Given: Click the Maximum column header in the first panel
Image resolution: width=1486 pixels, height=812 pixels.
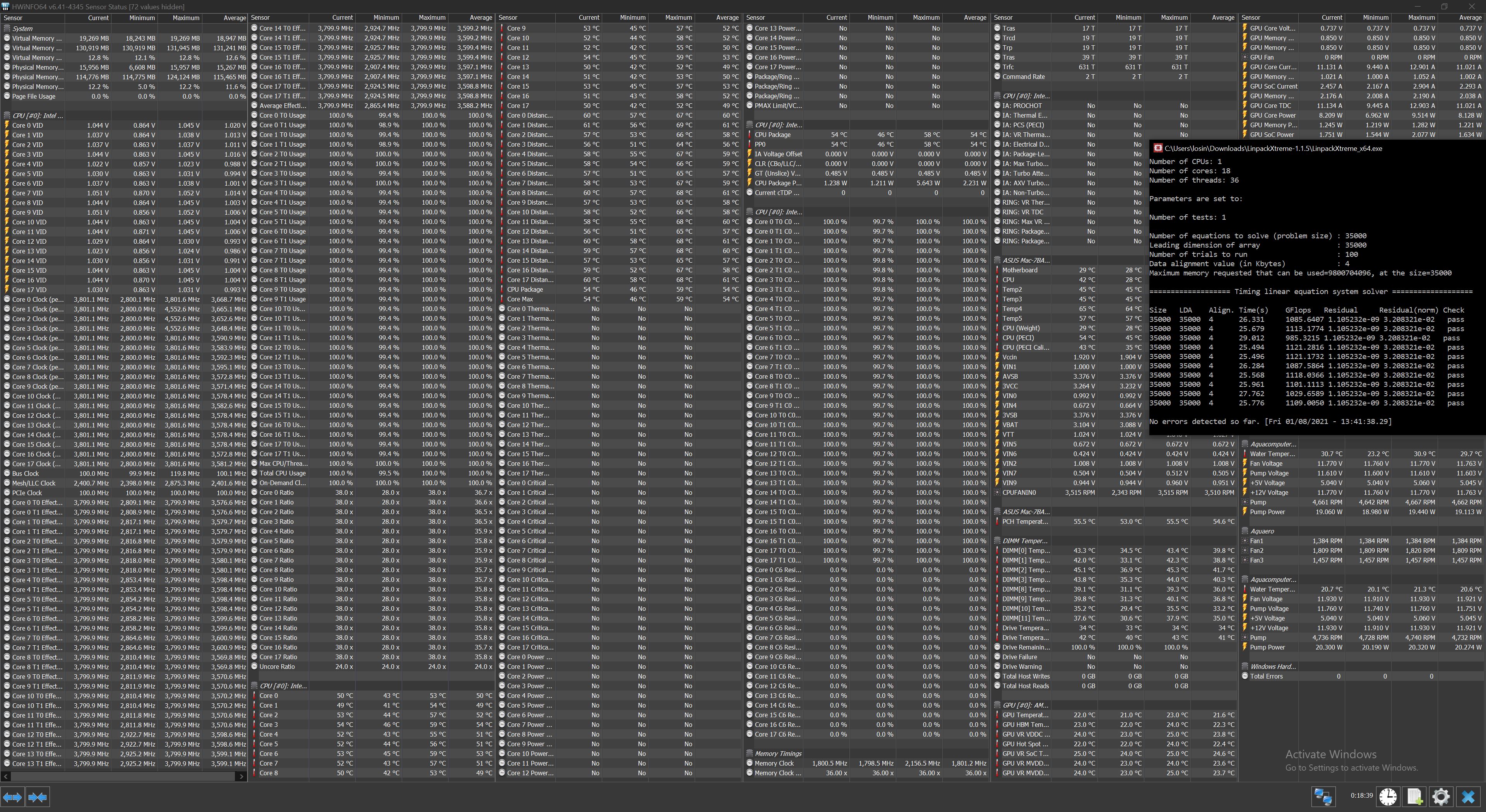Looking at the screenshot, I should [186, 18].
